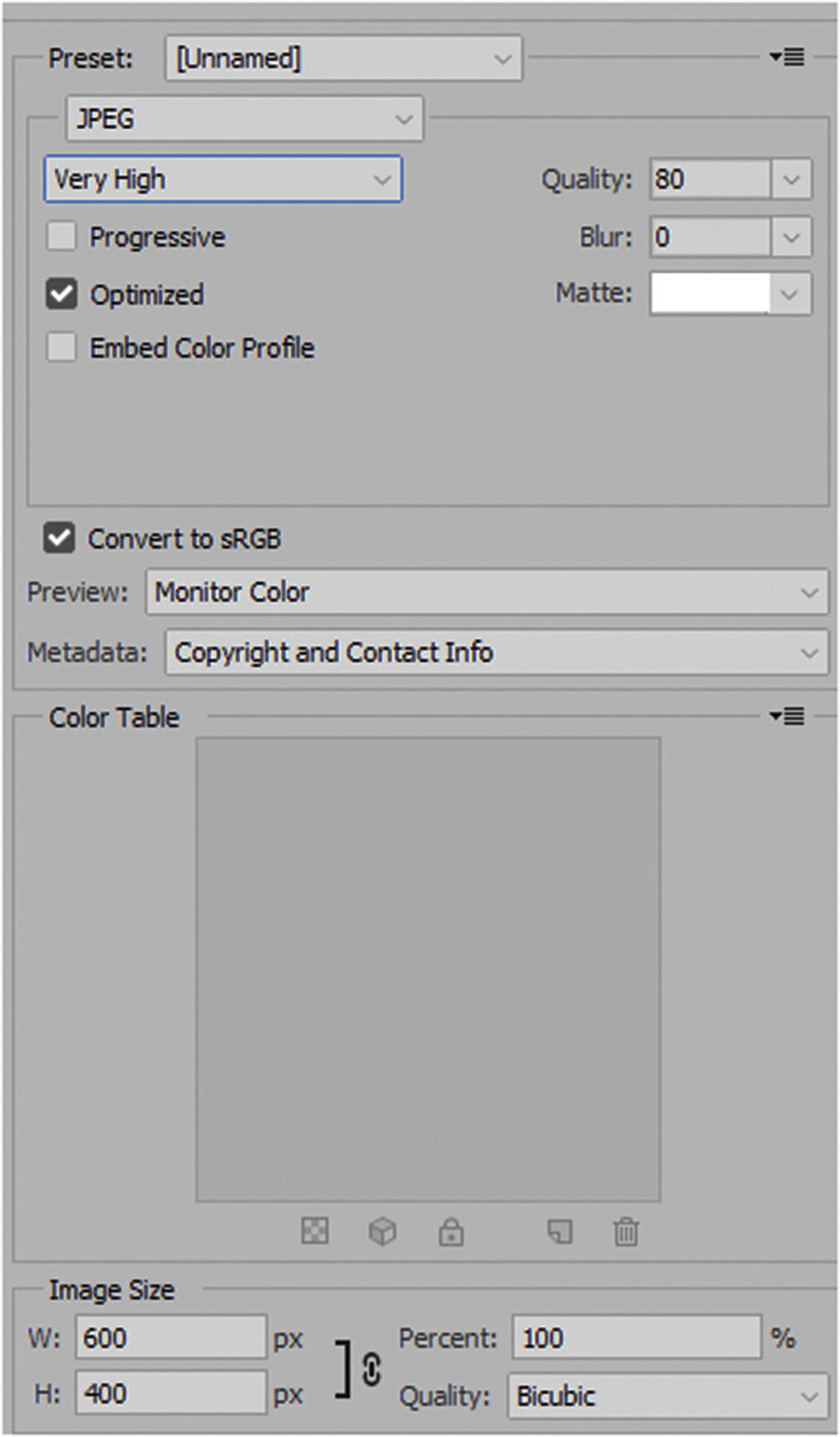Add a new color using the swatch icon
The width and height of the screenshot is (840, 1437).
pos(560,1232)
